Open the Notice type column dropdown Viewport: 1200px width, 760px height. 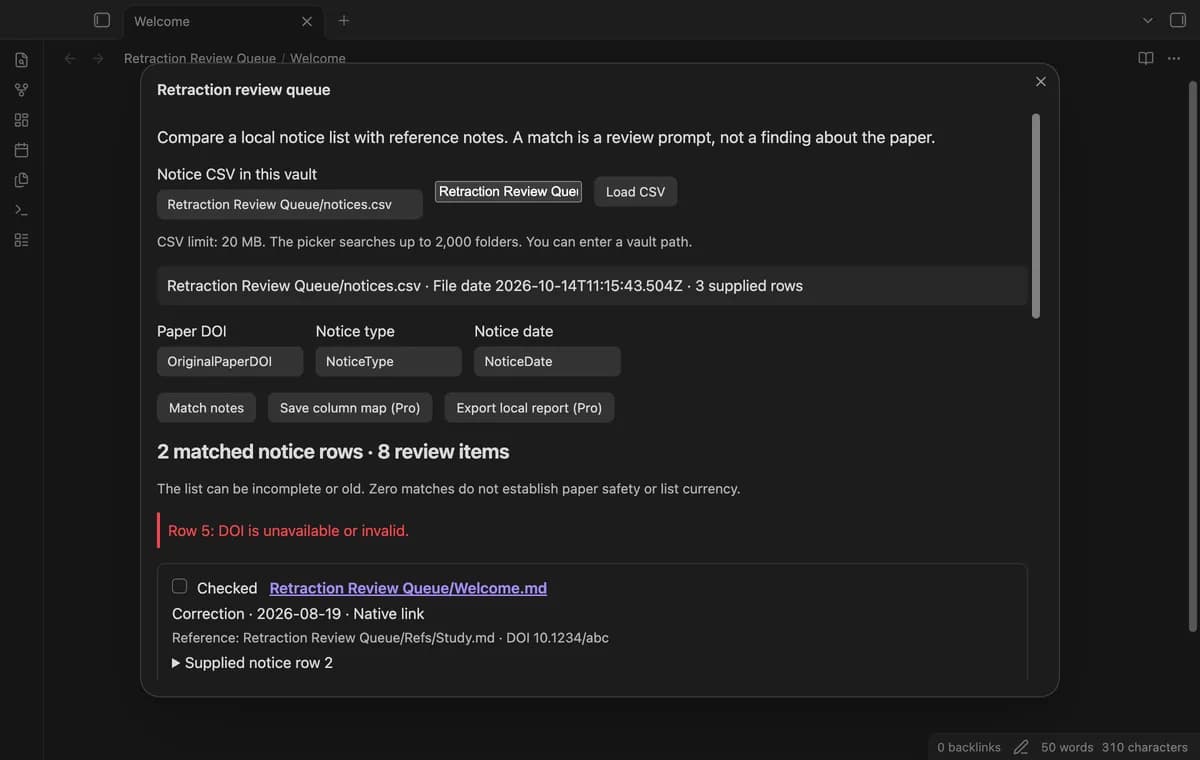point(388,361)
